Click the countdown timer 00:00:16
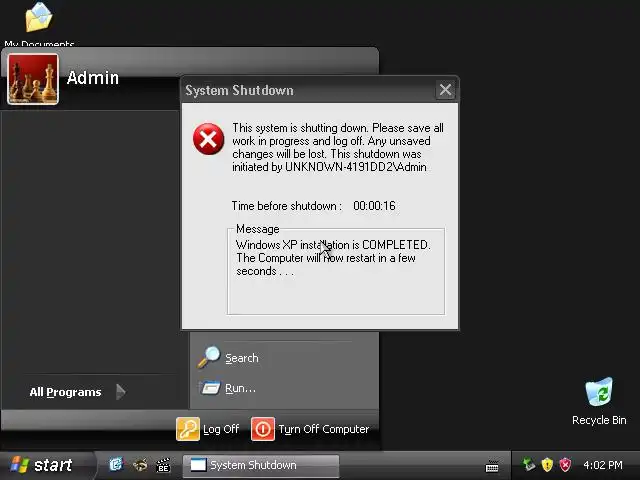 click(x=374, y=205)
